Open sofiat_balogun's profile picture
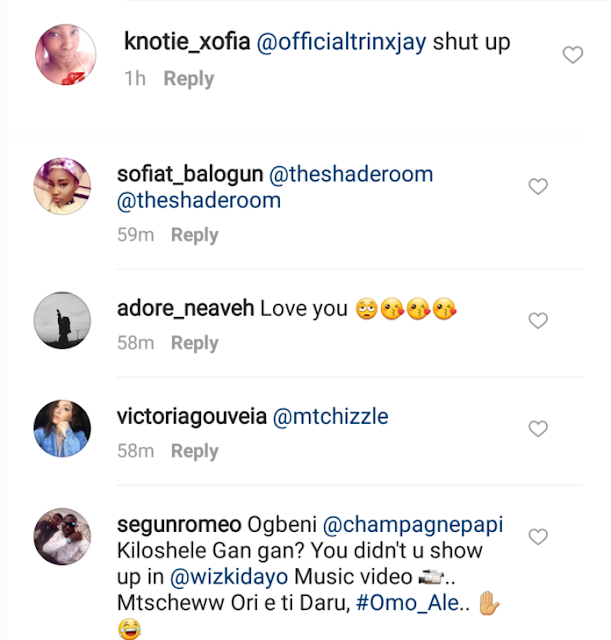Screen dimensions: 611x640 pyautogui.click(x=63, y=187)
